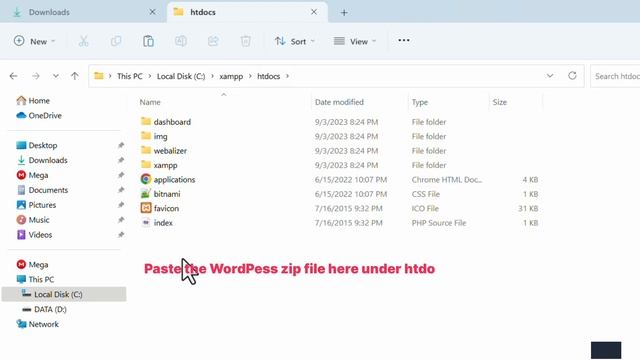Close the Downloads tab

[x=152, y=12]
